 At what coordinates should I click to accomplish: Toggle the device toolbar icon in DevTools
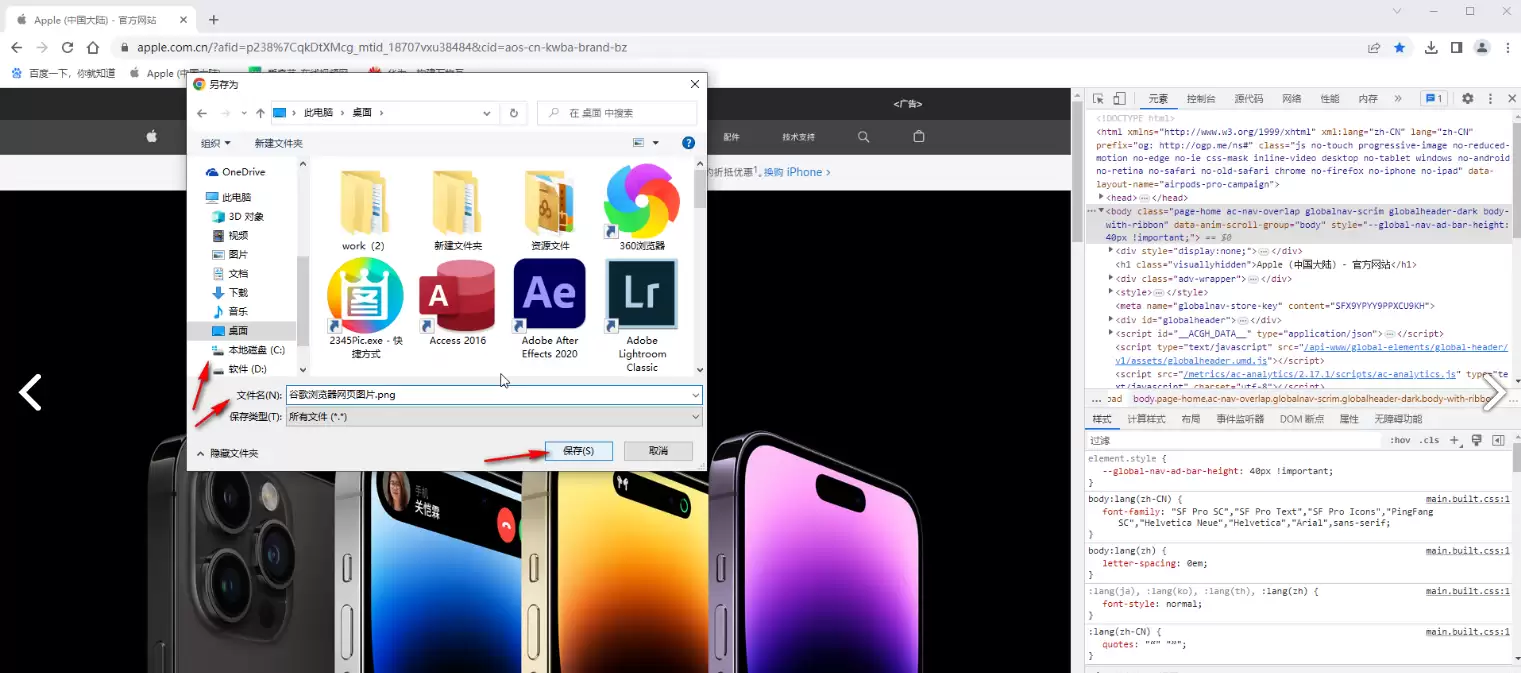tap(1120, 99)
